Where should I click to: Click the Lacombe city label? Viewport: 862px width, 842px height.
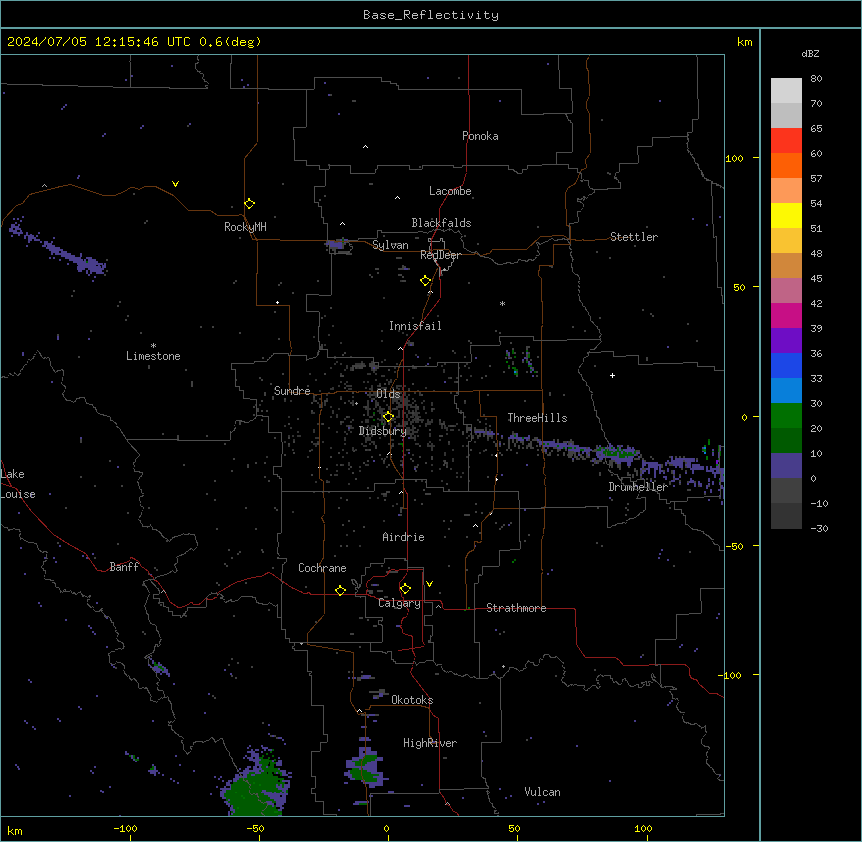pos(450,191)
